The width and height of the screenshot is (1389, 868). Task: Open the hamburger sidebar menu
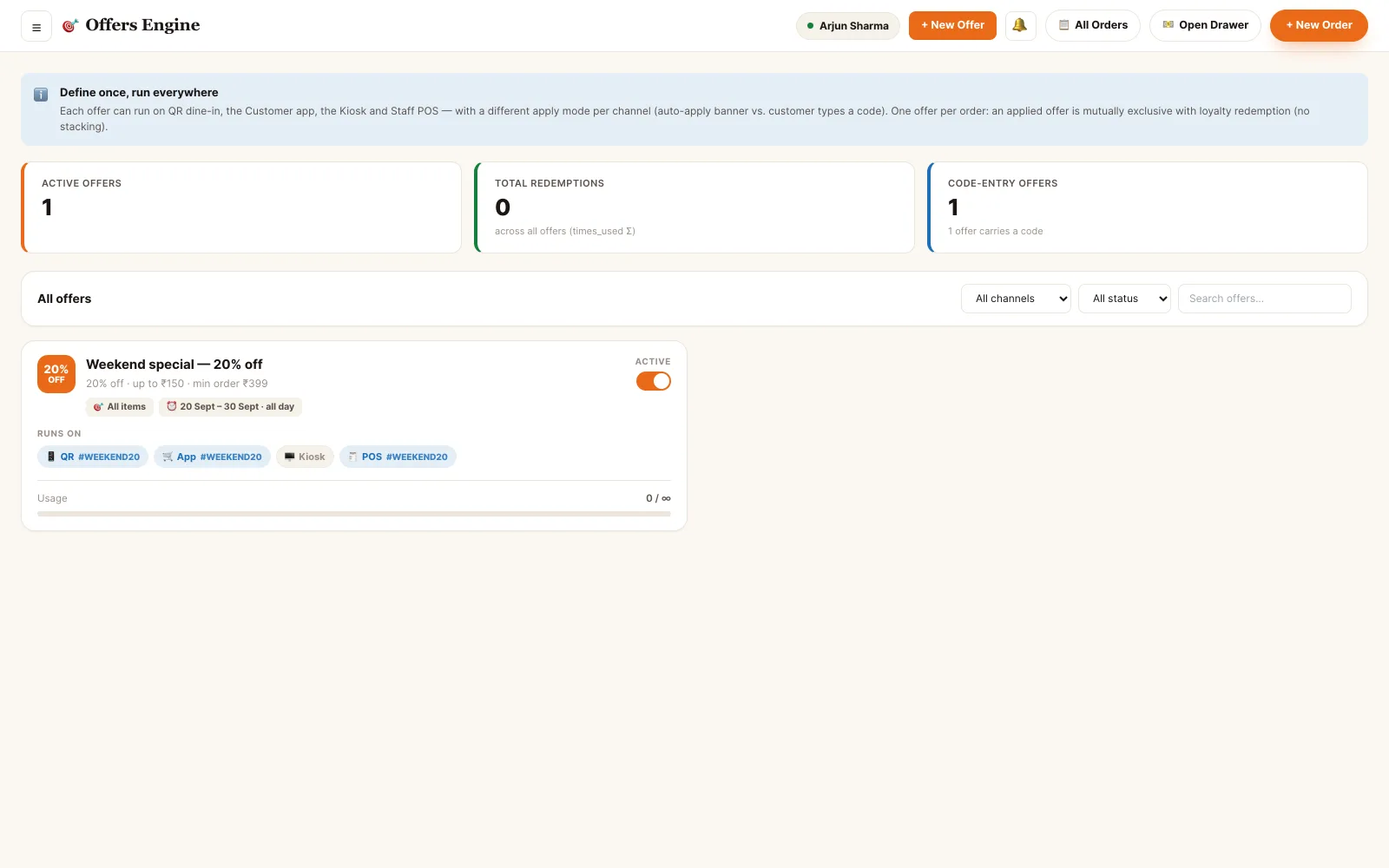coord(36,26)
